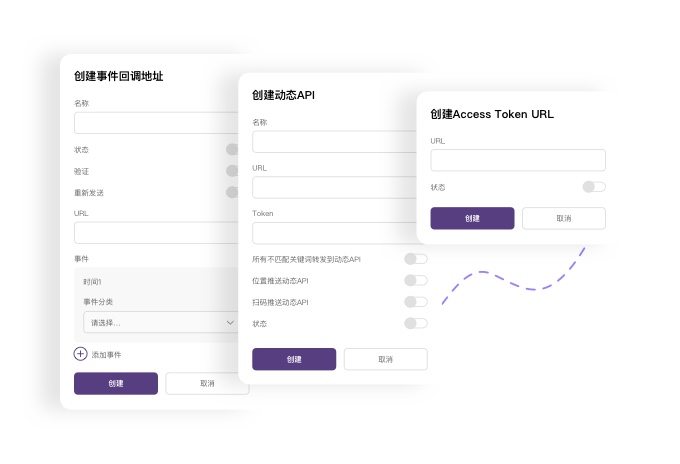The width and height of the screenshot is (680, 464).
Task: Click the URL field in 创建动态API
Action: pyautogui.click(x=339, y=187)
